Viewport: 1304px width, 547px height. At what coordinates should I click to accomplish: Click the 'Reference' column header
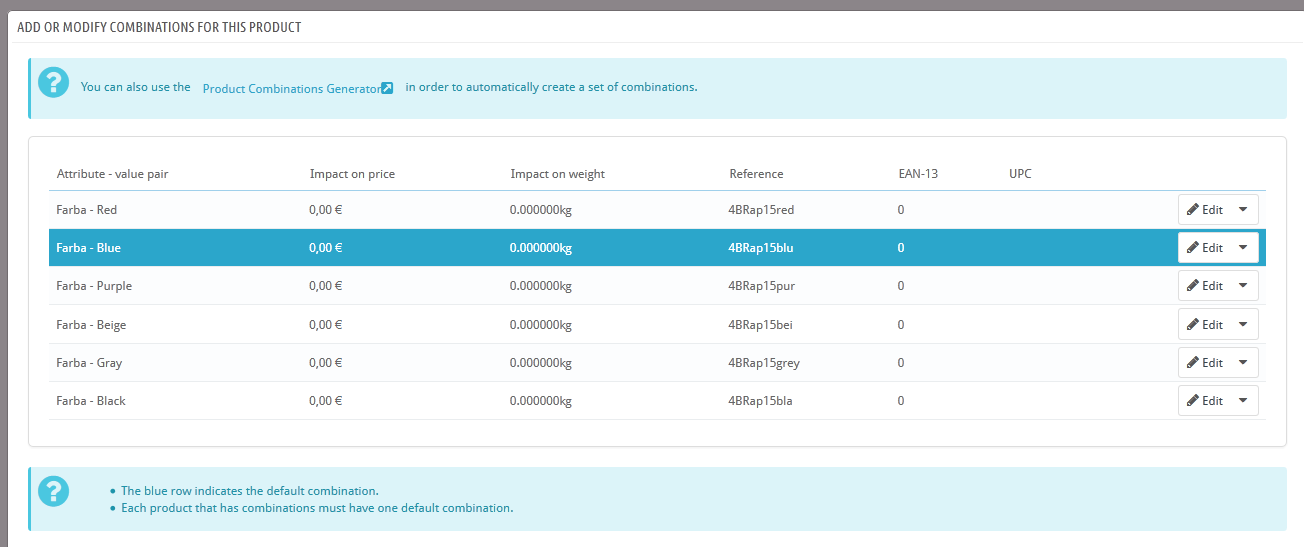click(756, 174)
